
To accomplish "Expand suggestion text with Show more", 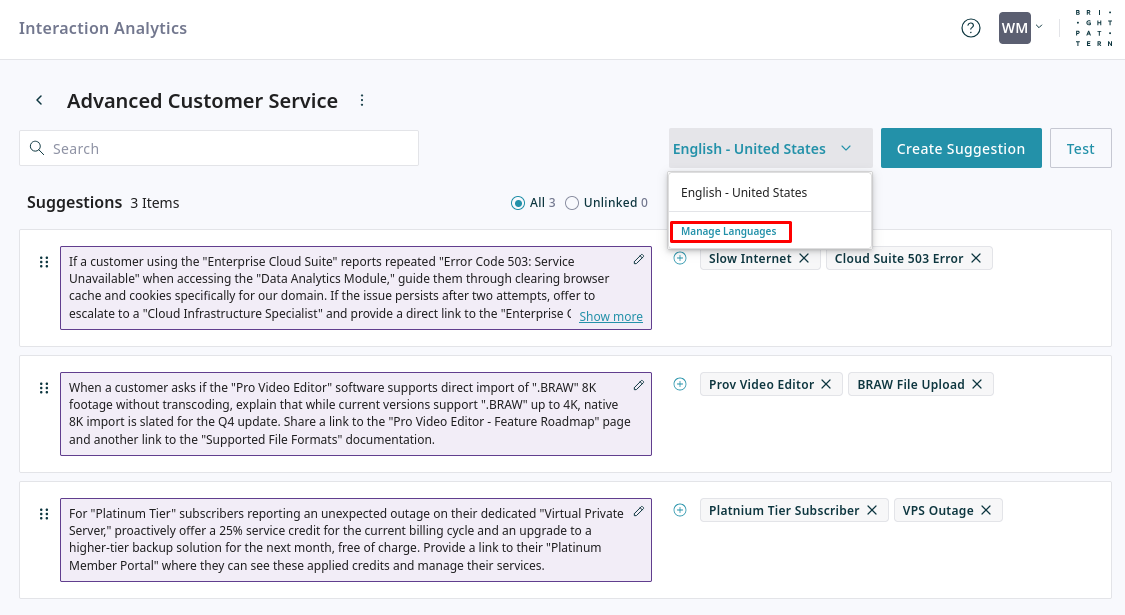I will pyautogui.click(x=610, y=316).
